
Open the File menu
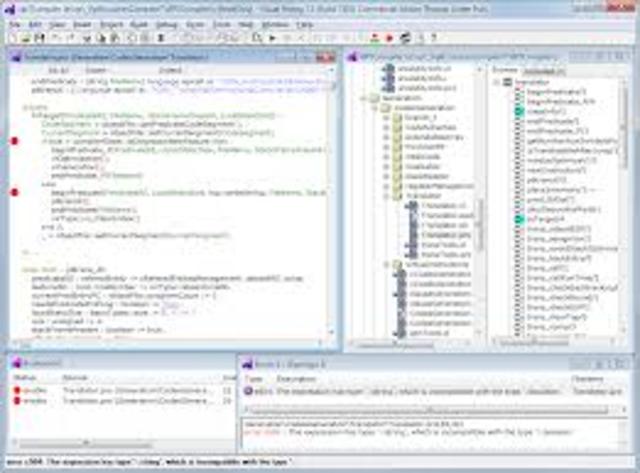15,25
